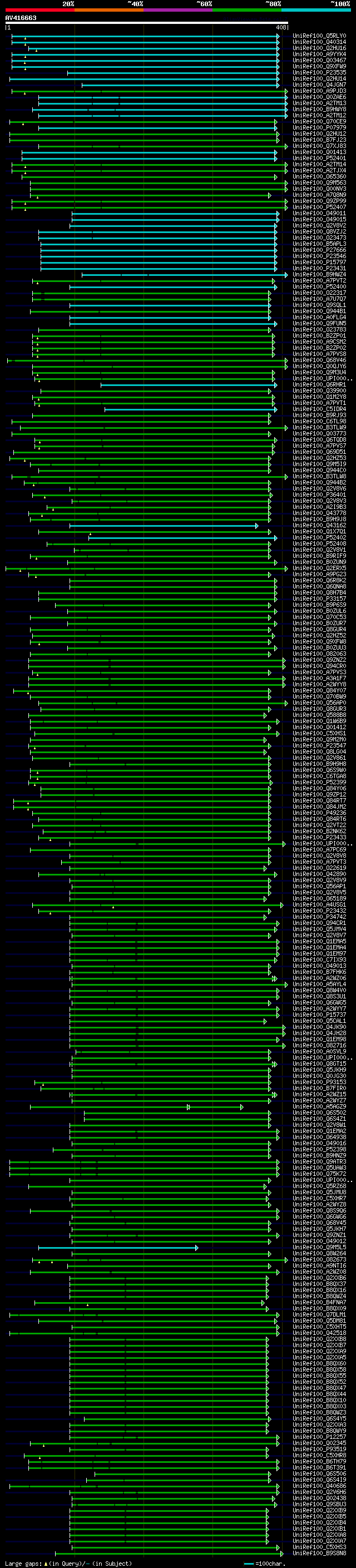Select the UniRef100_A7PC69 label
The width and height of the screenshot is (356, 1568).
[x=319, y=850]
